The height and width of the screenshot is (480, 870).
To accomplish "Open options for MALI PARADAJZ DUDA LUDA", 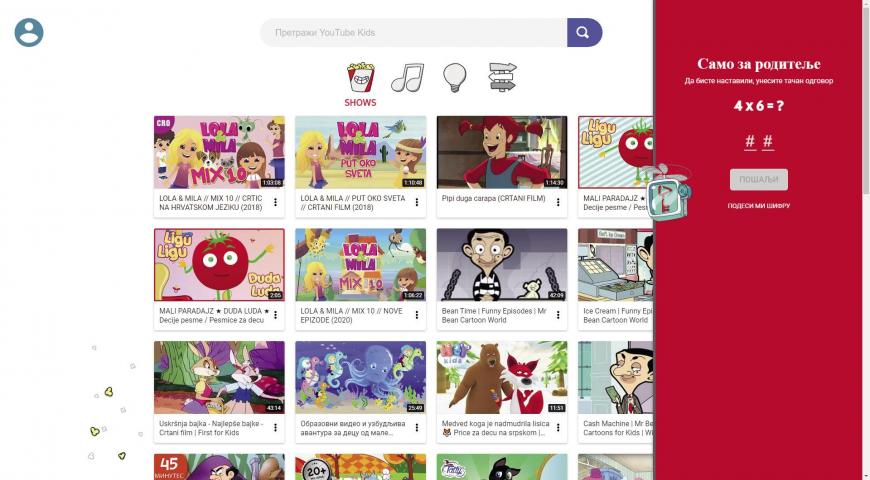I will [275, 315].
